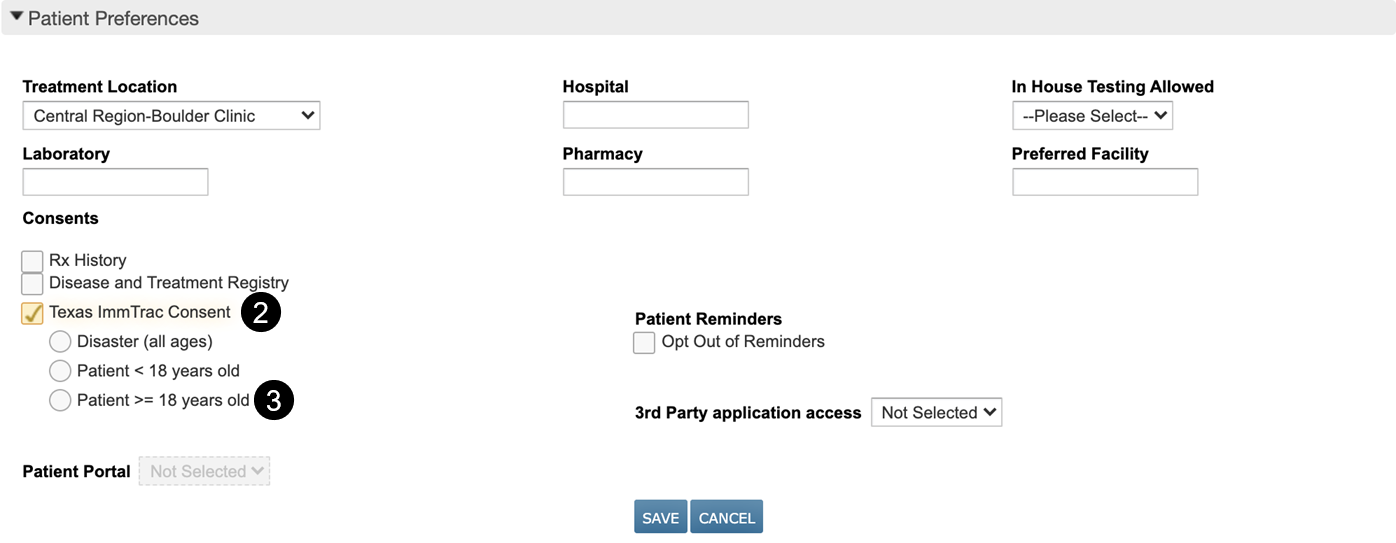Enable the Rx History consent checkbox
Image resolution: width=1396 pixels, height=543 pixels.
pos(32,261)
